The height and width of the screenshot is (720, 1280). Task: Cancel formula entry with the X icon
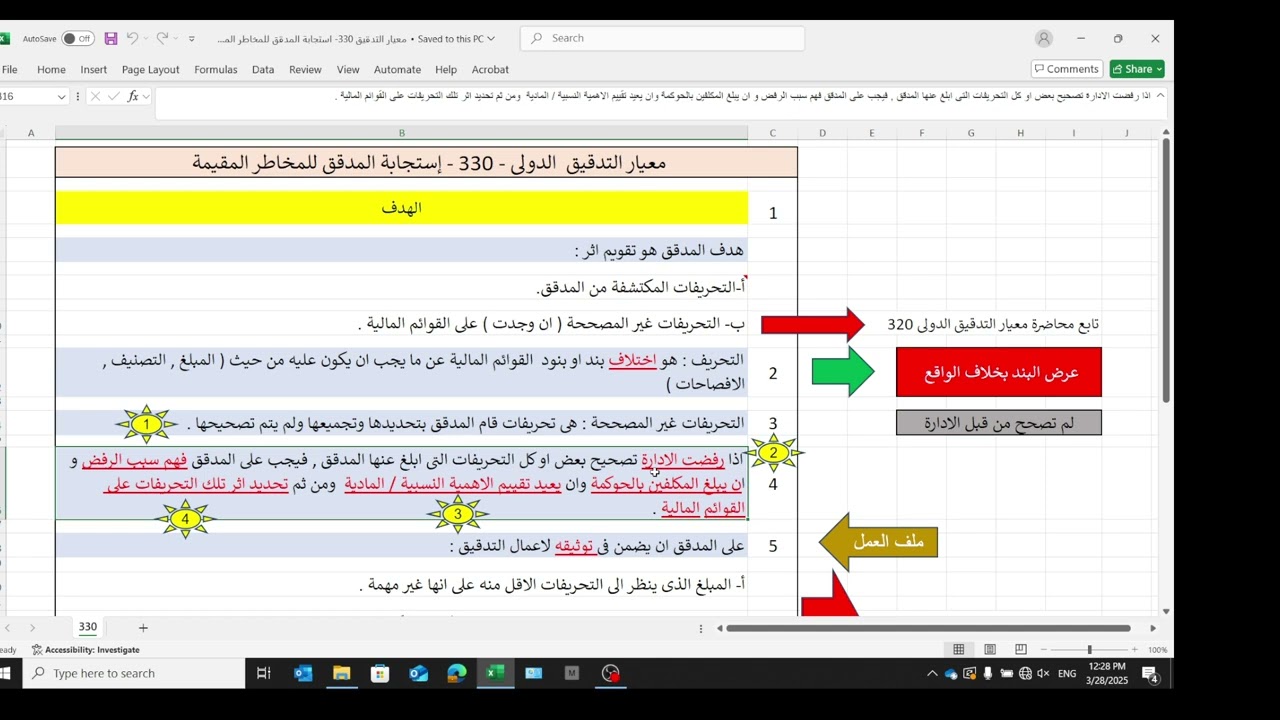tap(95, 97)
